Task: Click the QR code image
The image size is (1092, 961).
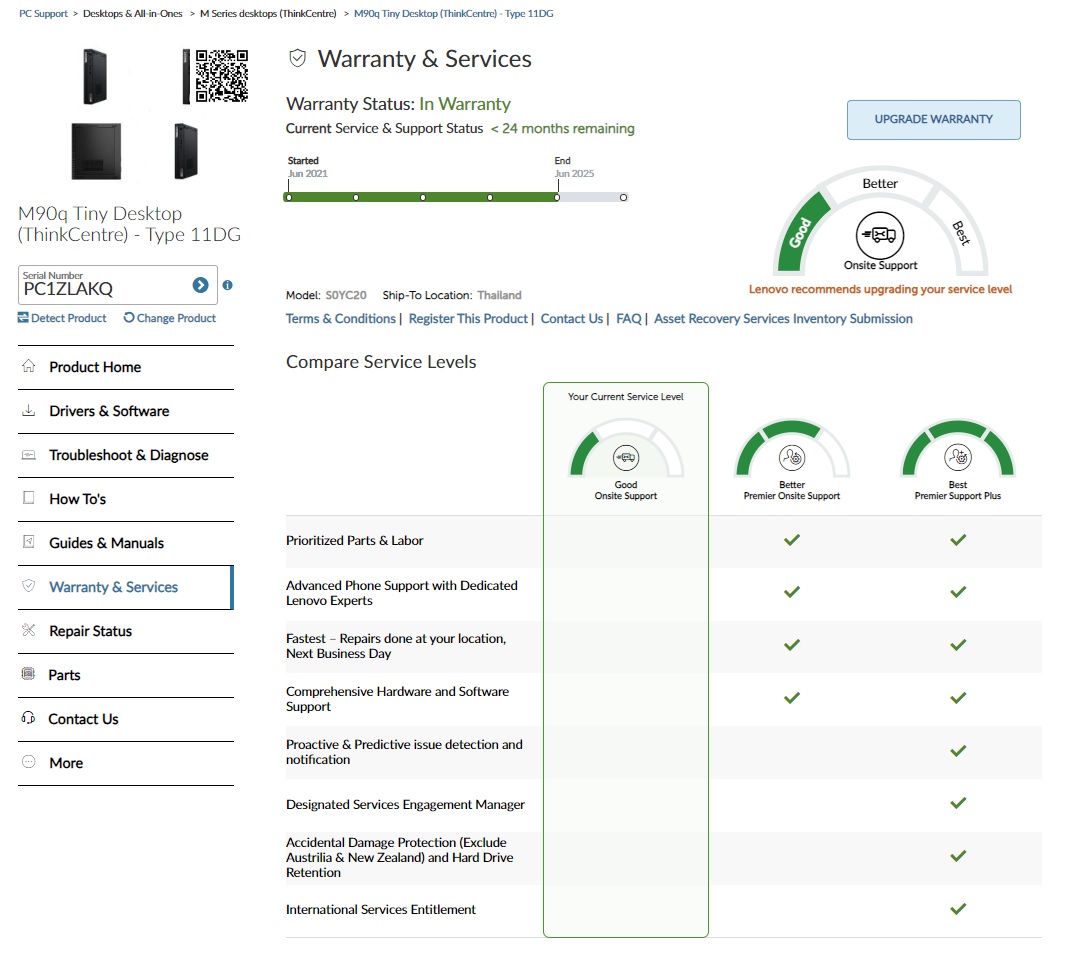Action: point(221,75)
